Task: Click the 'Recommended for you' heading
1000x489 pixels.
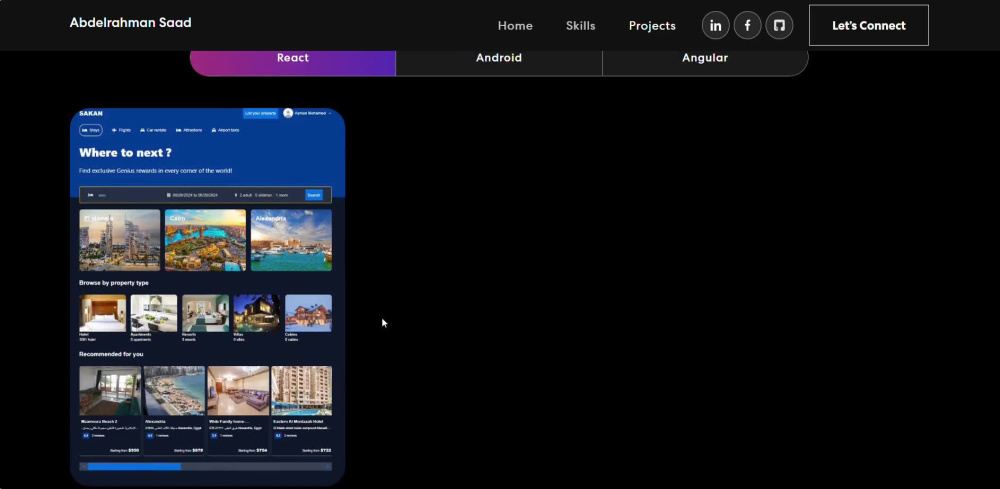Action: 111,354
